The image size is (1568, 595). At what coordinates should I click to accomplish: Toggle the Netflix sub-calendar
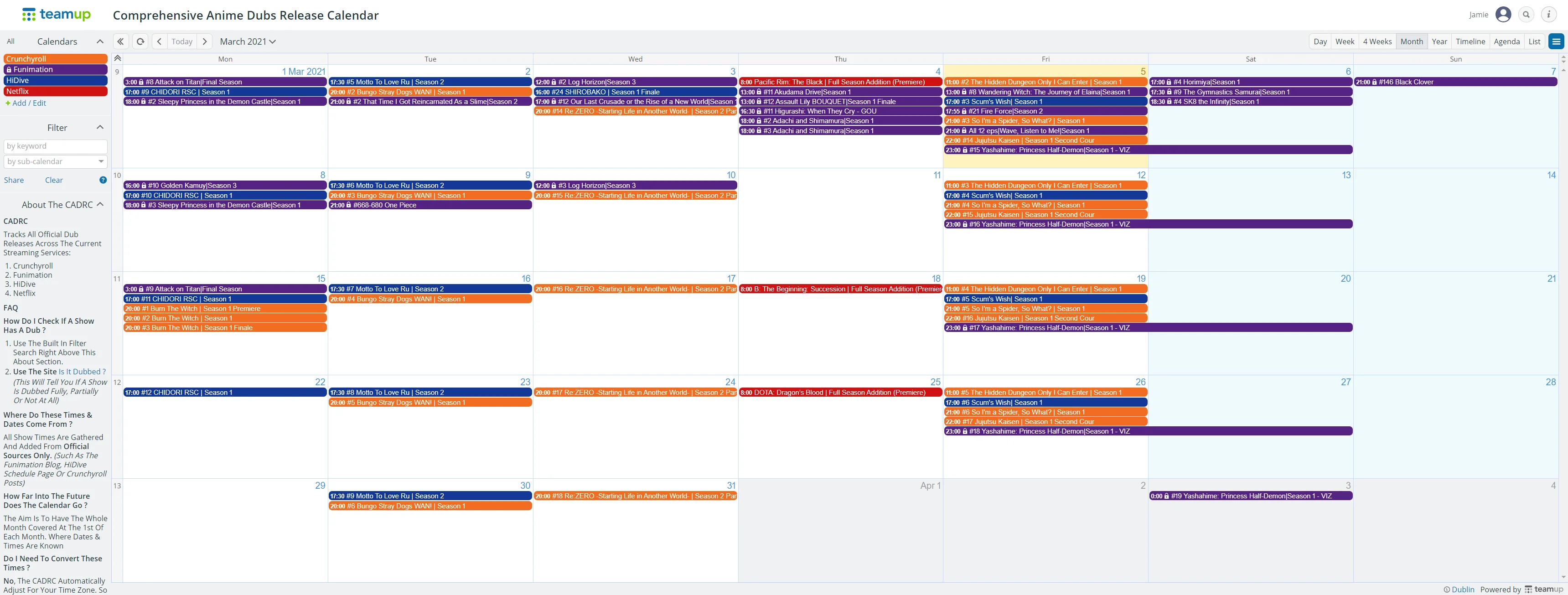pos(55,91)
